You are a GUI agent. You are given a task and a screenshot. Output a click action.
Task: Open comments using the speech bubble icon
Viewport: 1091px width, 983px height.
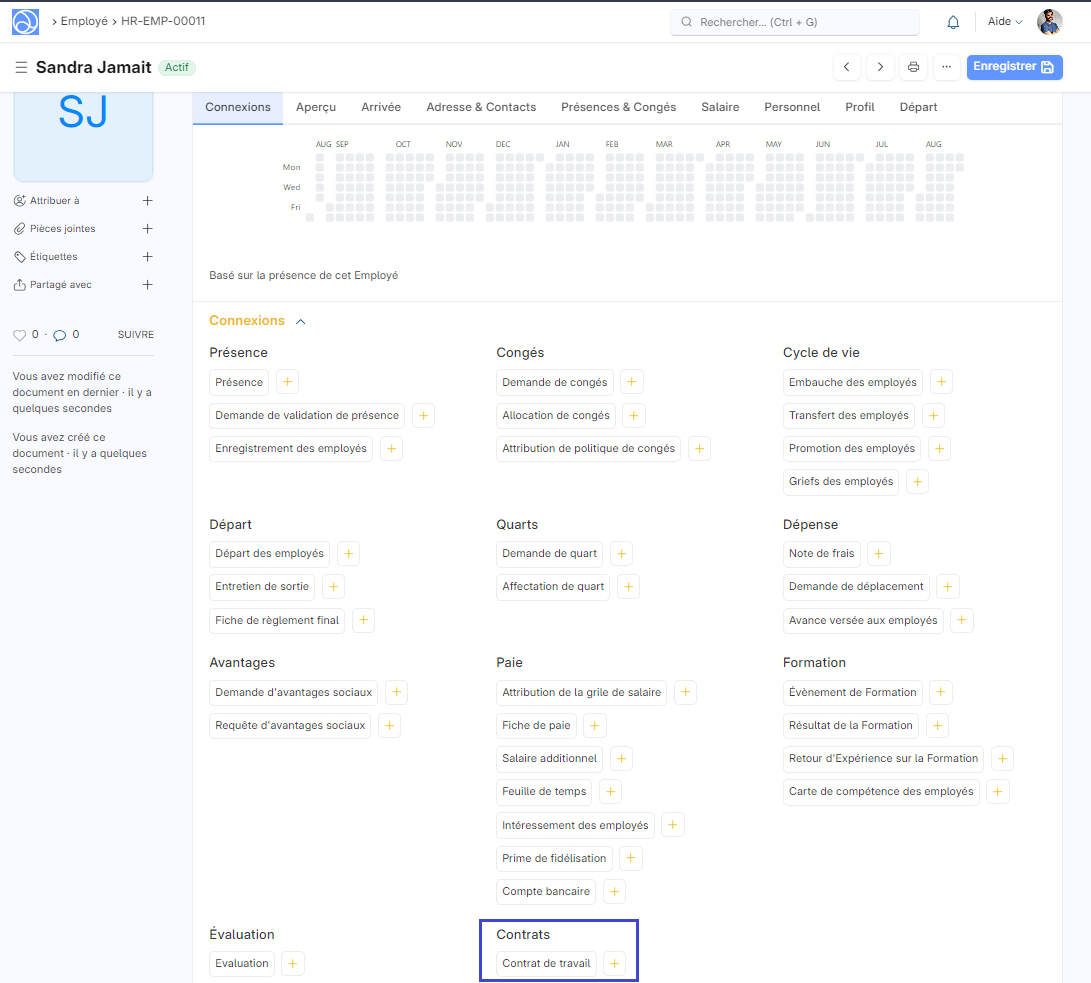coord(61,334)
